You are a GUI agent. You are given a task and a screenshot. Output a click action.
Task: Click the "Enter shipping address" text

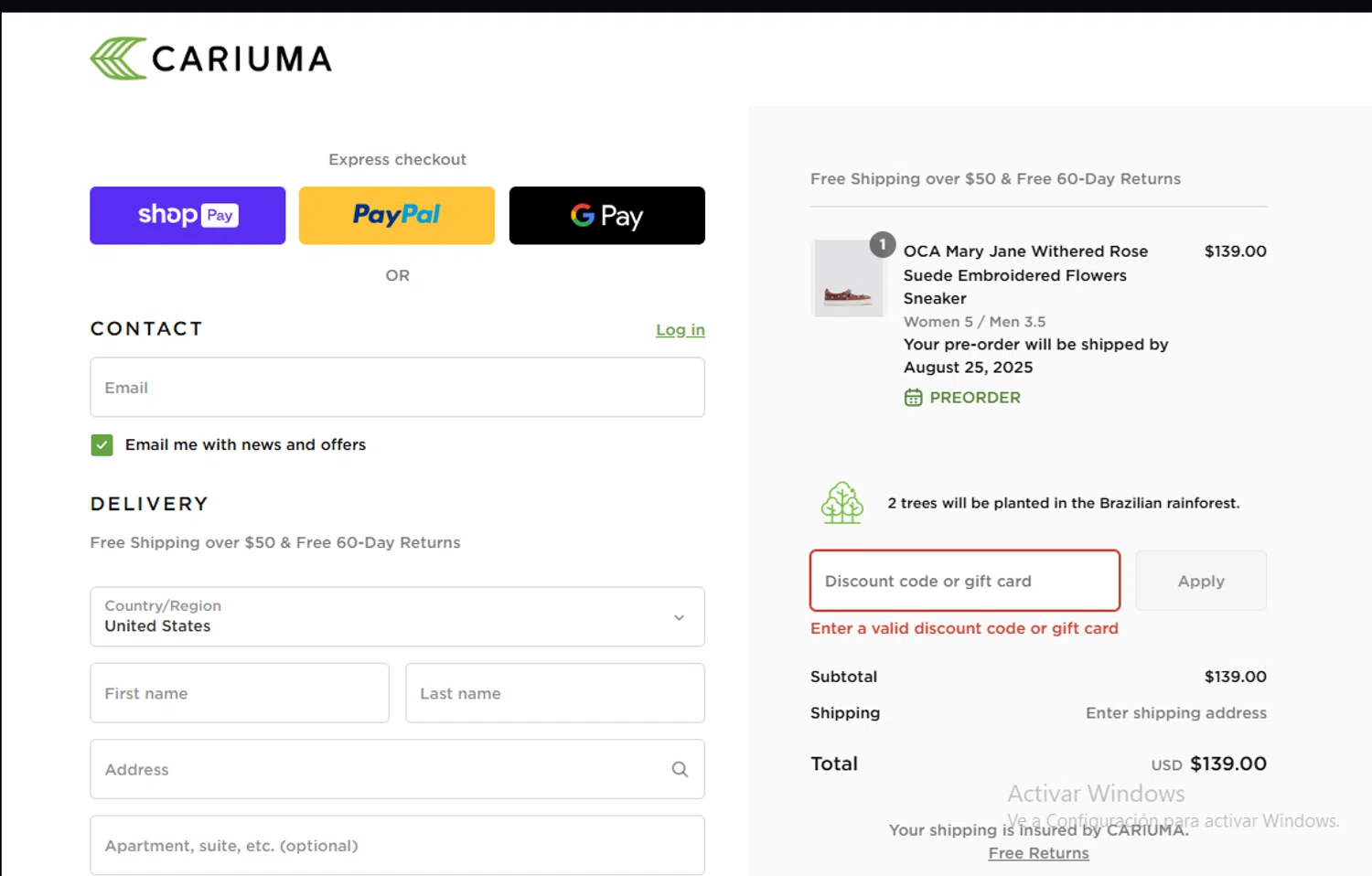[1176, 713]
